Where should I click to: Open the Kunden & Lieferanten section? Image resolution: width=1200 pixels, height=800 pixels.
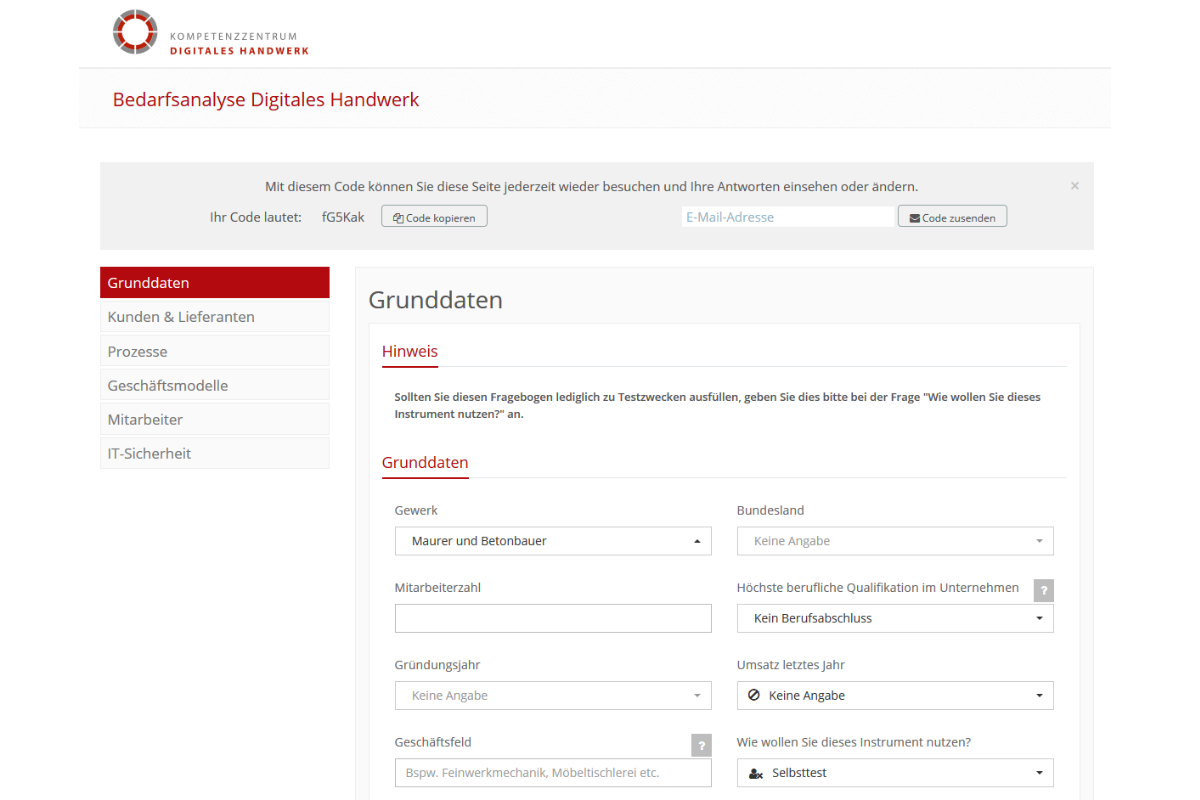click(214, 317)
